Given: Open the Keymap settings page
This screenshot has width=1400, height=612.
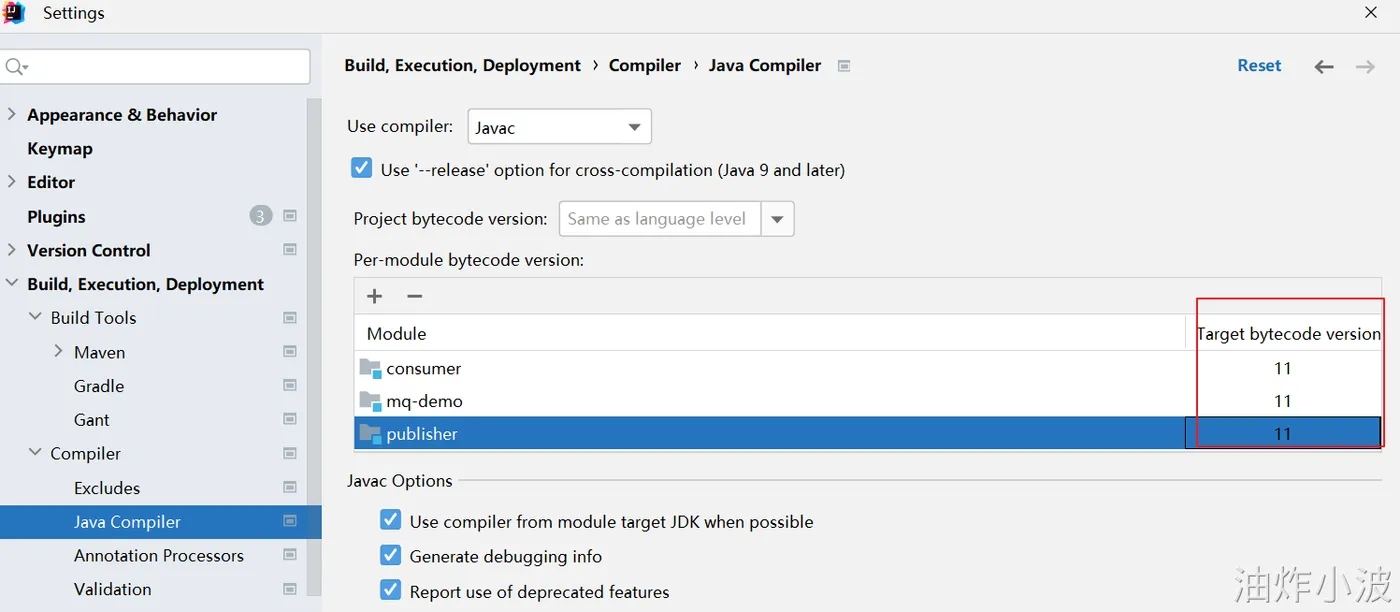Looking at the screenshot, I should [60, 149].
